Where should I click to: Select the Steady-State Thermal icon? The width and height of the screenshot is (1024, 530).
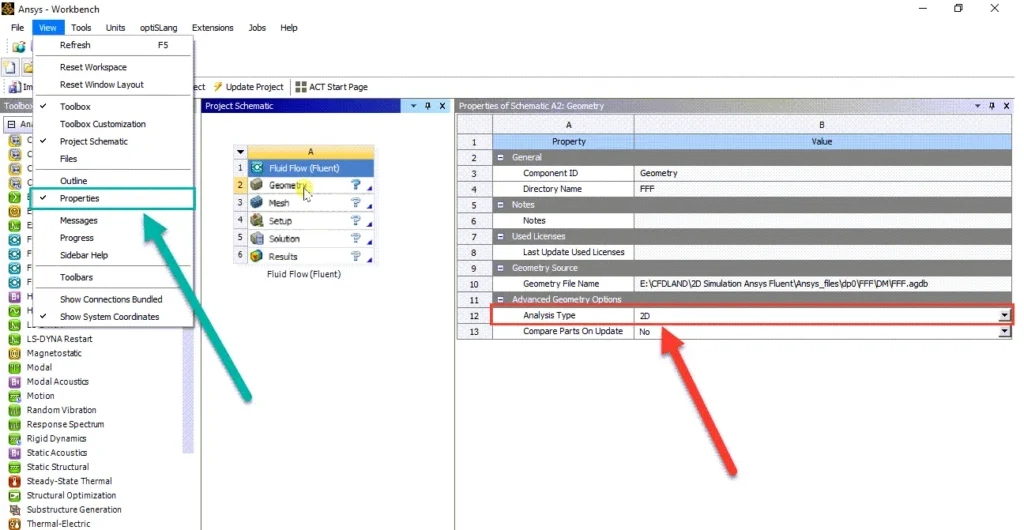point(14,482)
